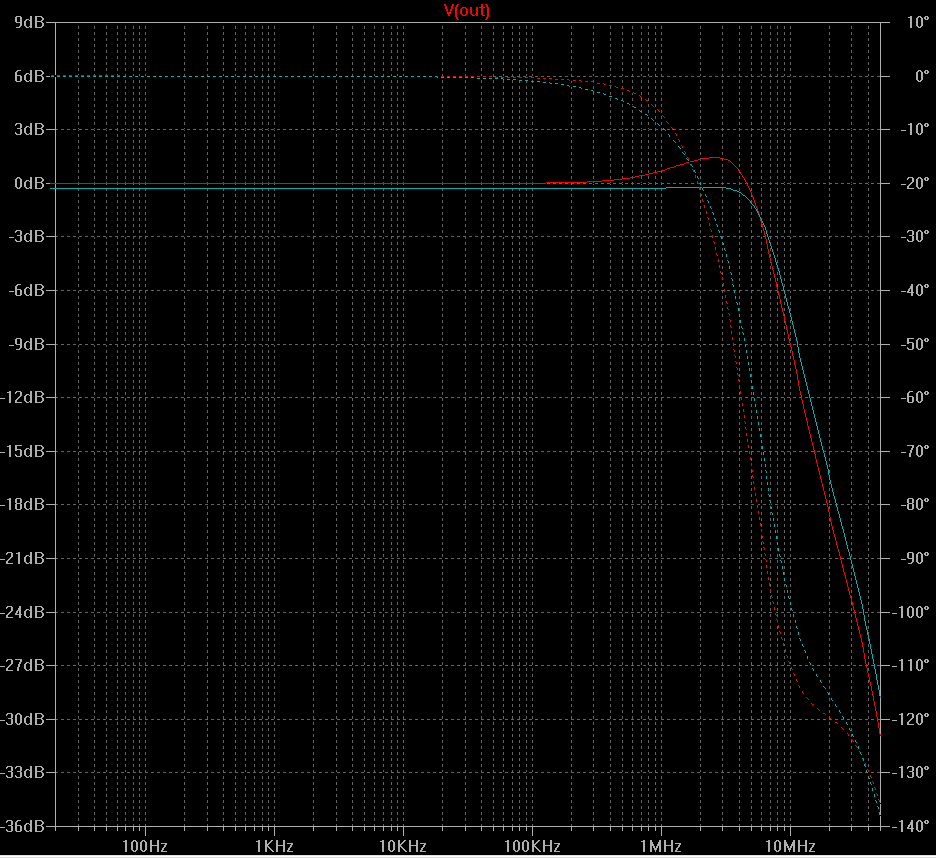Click the 1KHz frequency axis label
Image resolution: width=936 pixels, height=858 pixels.
tap(274, 846)
